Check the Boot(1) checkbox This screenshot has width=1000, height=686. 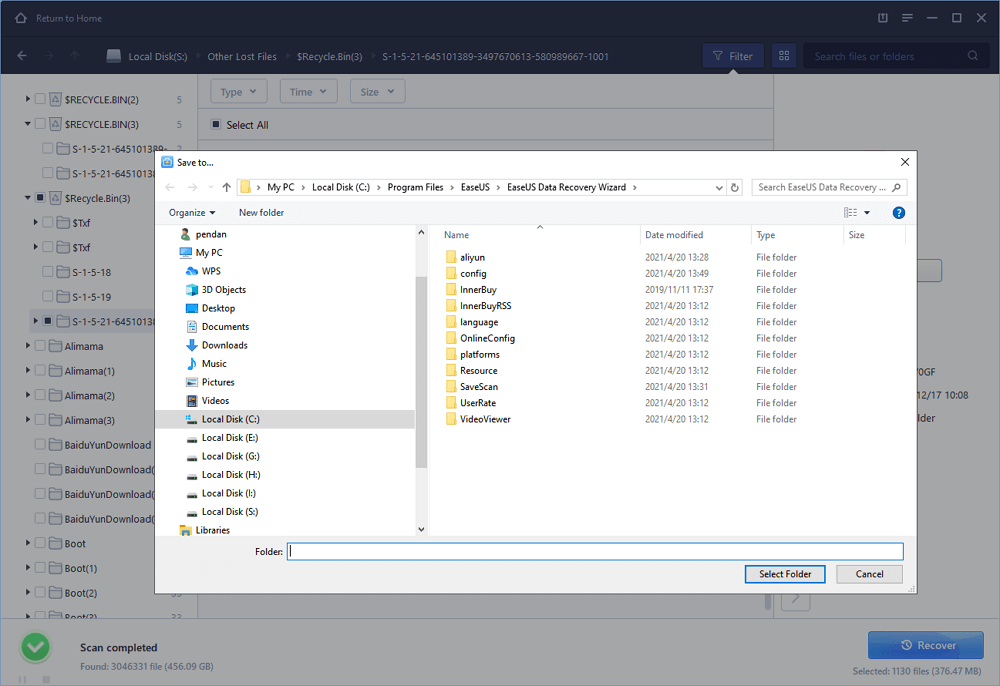[40, 568]
